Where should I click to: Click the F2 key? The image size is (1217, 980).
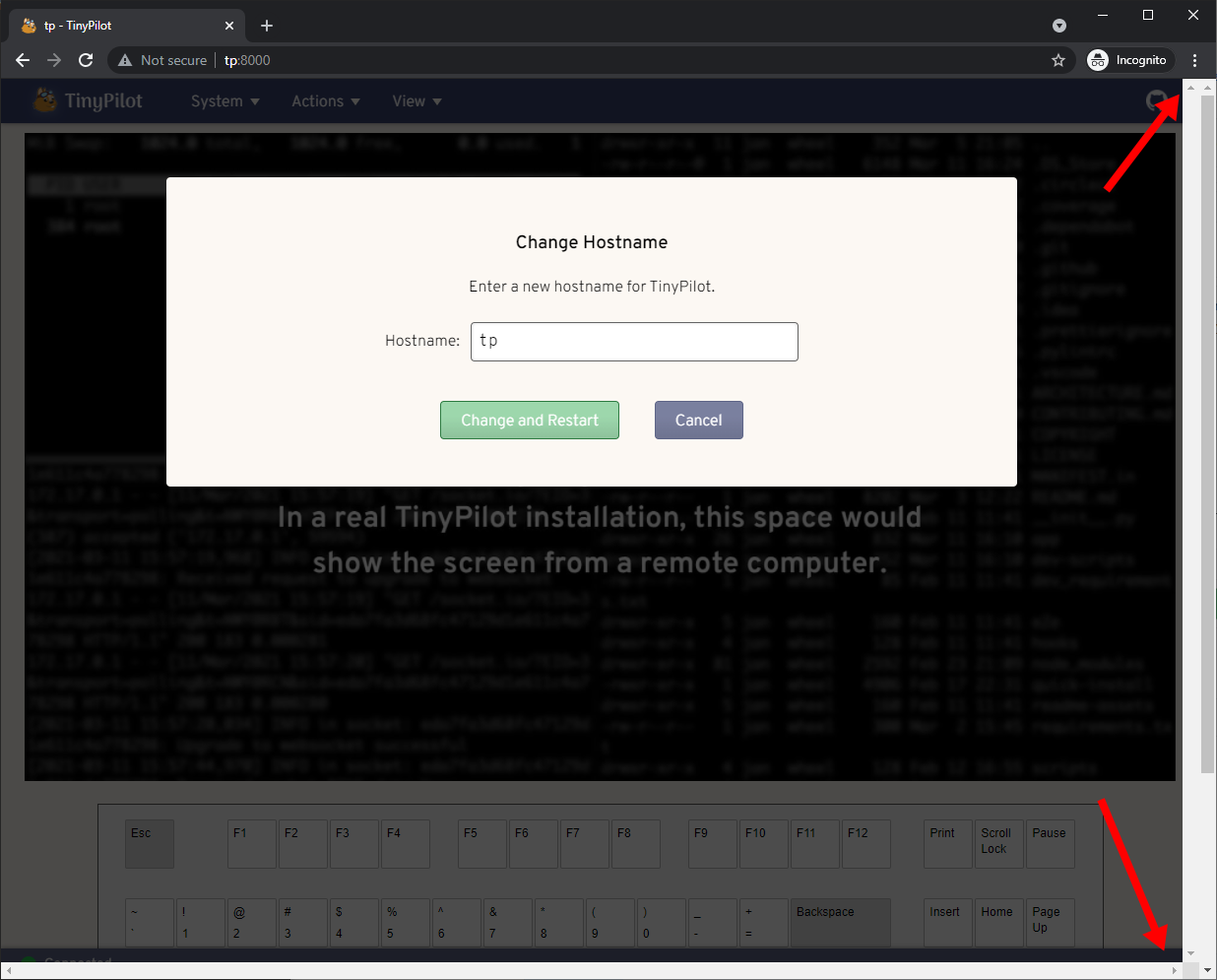[303, 844]
